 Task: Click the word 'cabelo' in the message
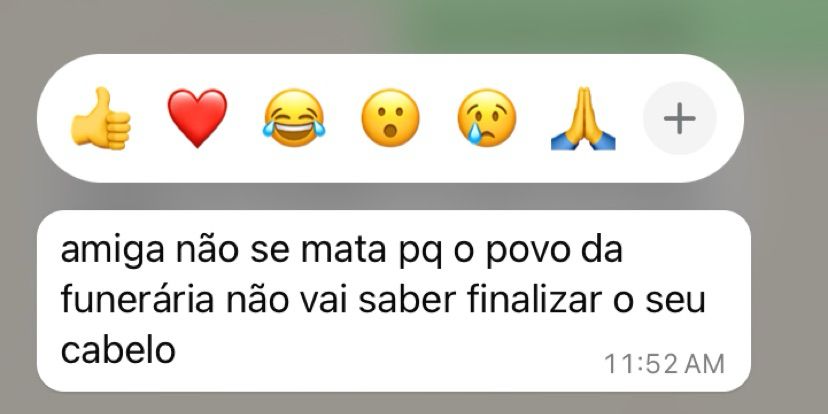tap(118, 349)
